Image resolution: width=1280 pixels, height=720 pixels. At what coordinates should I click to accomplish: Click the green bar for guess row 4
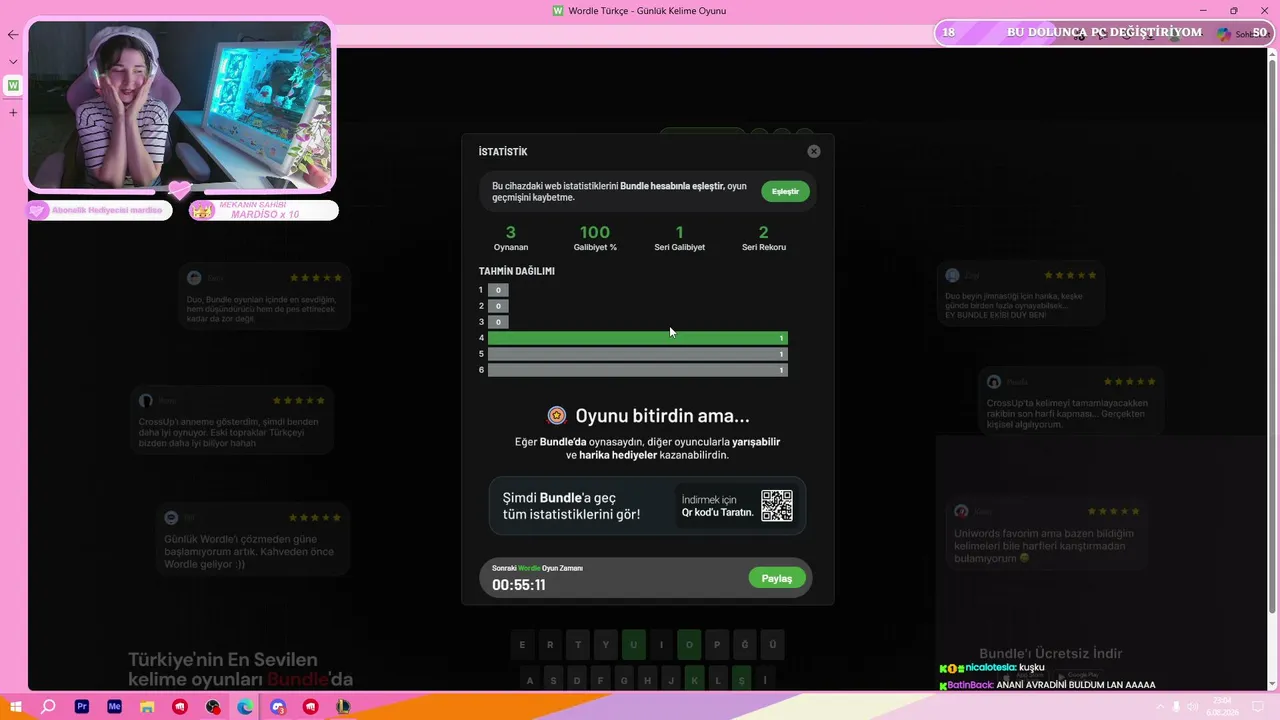(x=638, y=338)
